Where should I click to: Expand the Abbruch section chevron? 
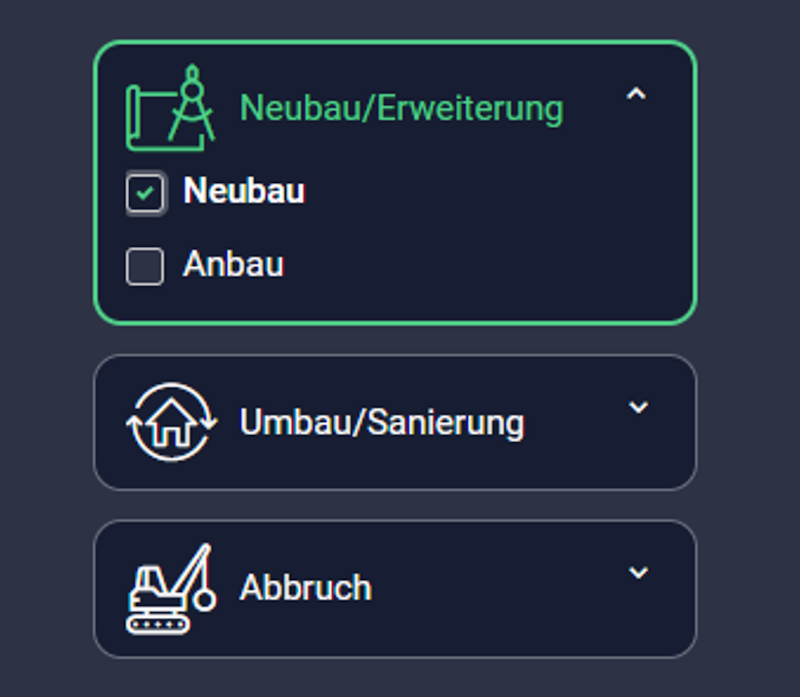click(638, 572)
